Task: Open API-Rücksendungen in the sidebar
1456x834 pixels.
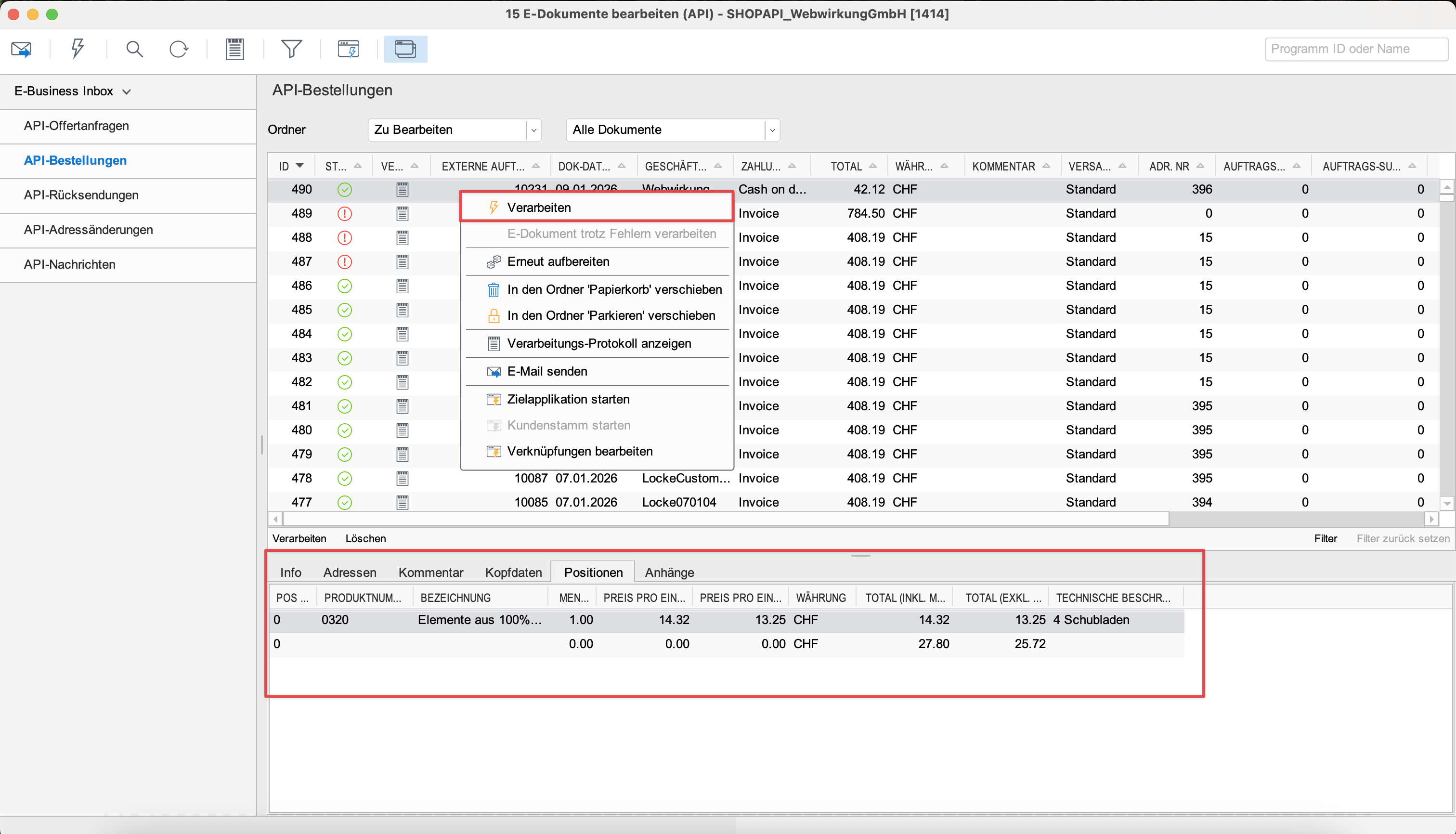Action: click(81, 195)
